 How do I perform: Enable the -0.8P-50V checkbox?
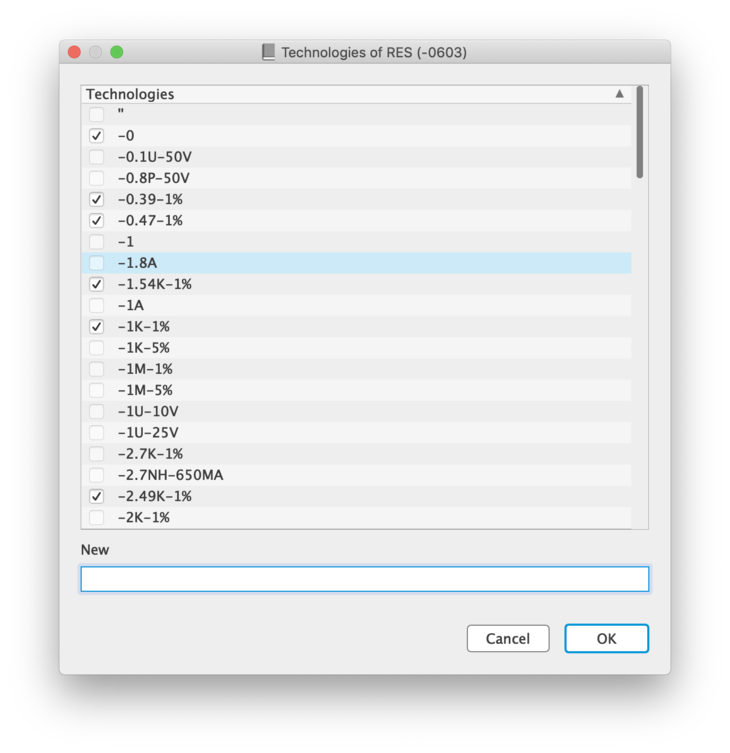pyautogui.click(x=97, y=178)
